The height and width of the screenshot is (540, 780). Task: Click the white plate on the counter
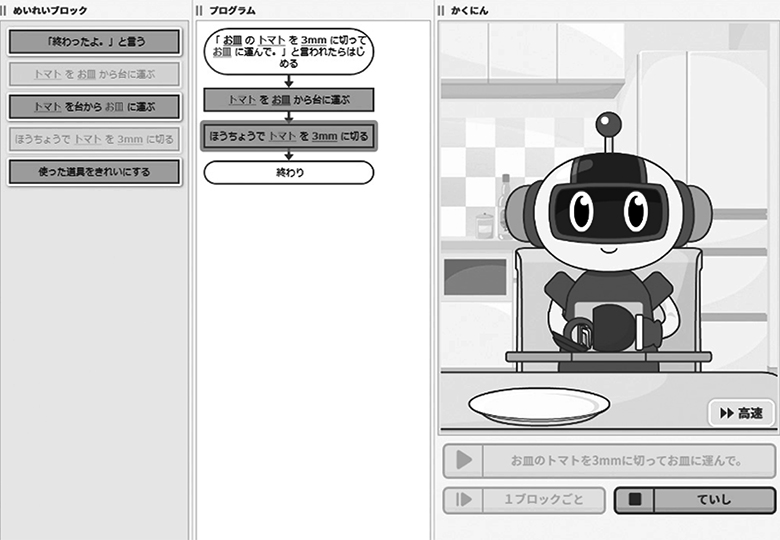click(x=539, y=405)
